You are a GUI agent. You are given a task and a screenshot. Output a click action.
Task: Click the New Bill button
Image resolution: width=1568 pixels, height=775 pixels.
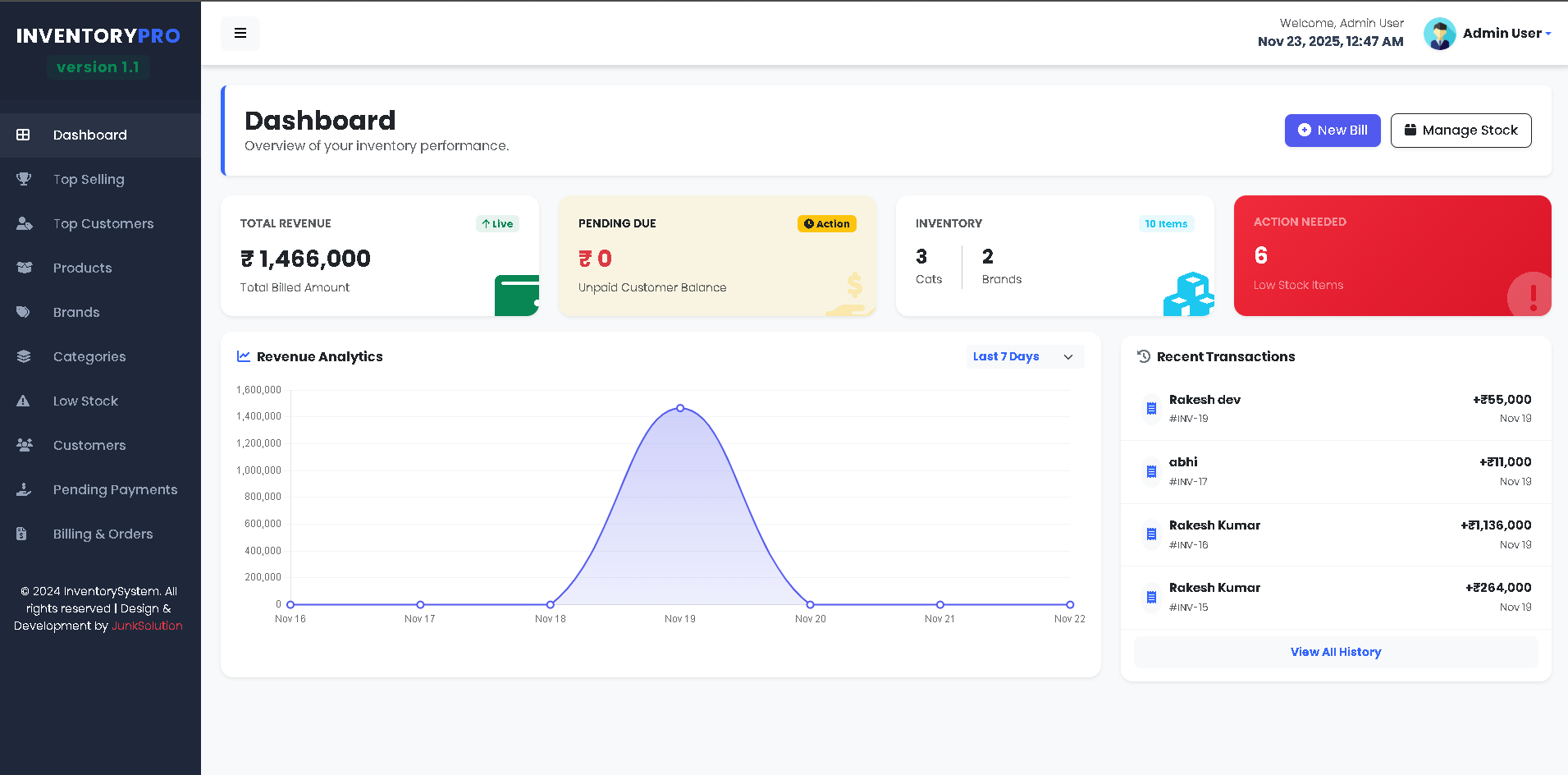click(x=1332, y=130)
